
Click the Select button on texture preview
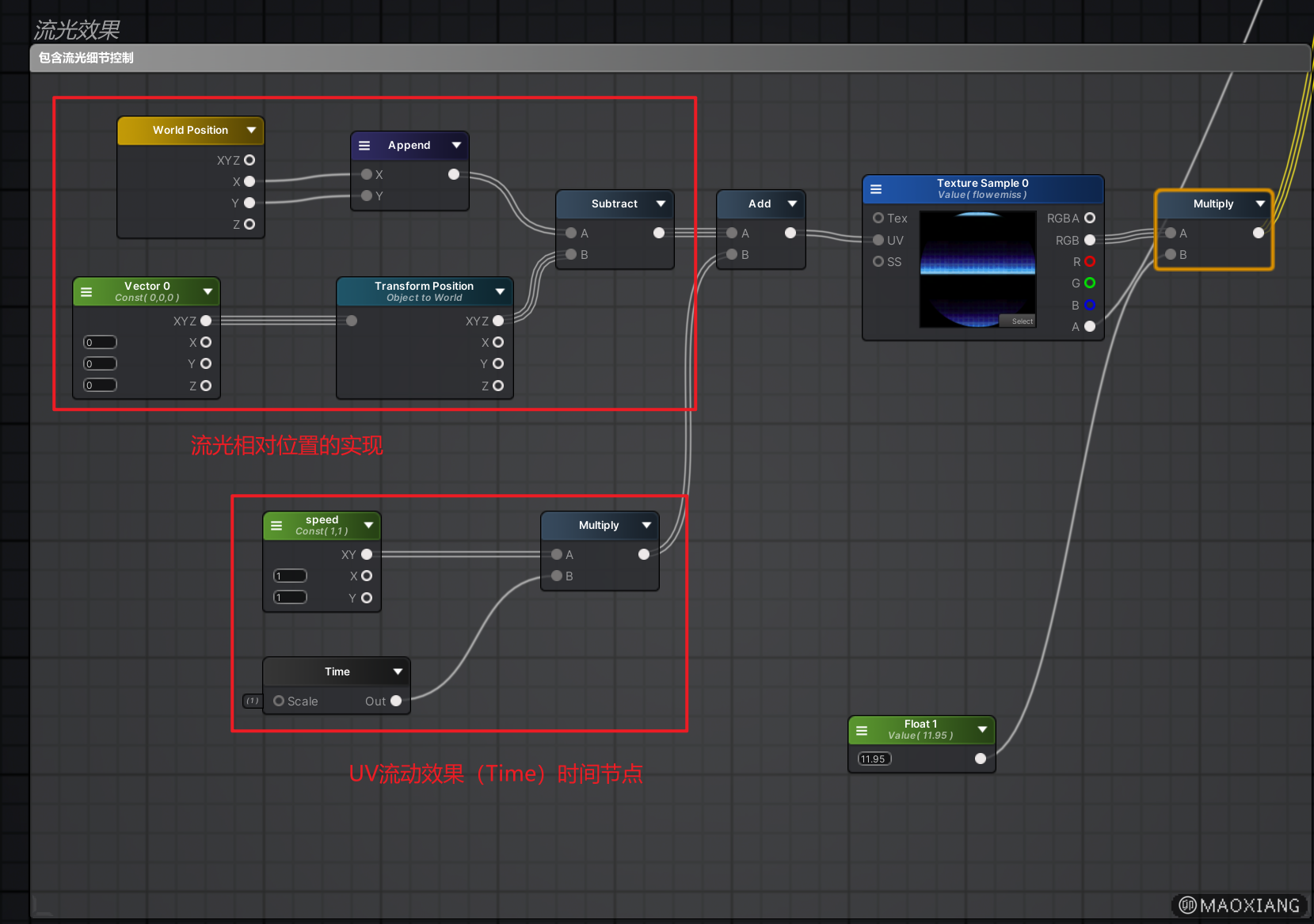tap(1022, 321)
